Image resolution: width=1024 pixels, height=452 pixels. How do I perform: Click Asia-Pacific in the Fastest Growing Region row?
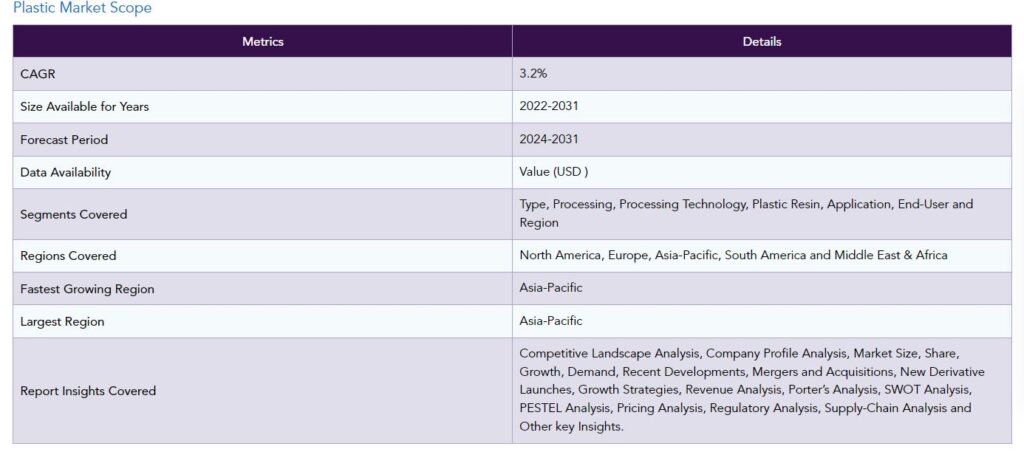(551, 288)
